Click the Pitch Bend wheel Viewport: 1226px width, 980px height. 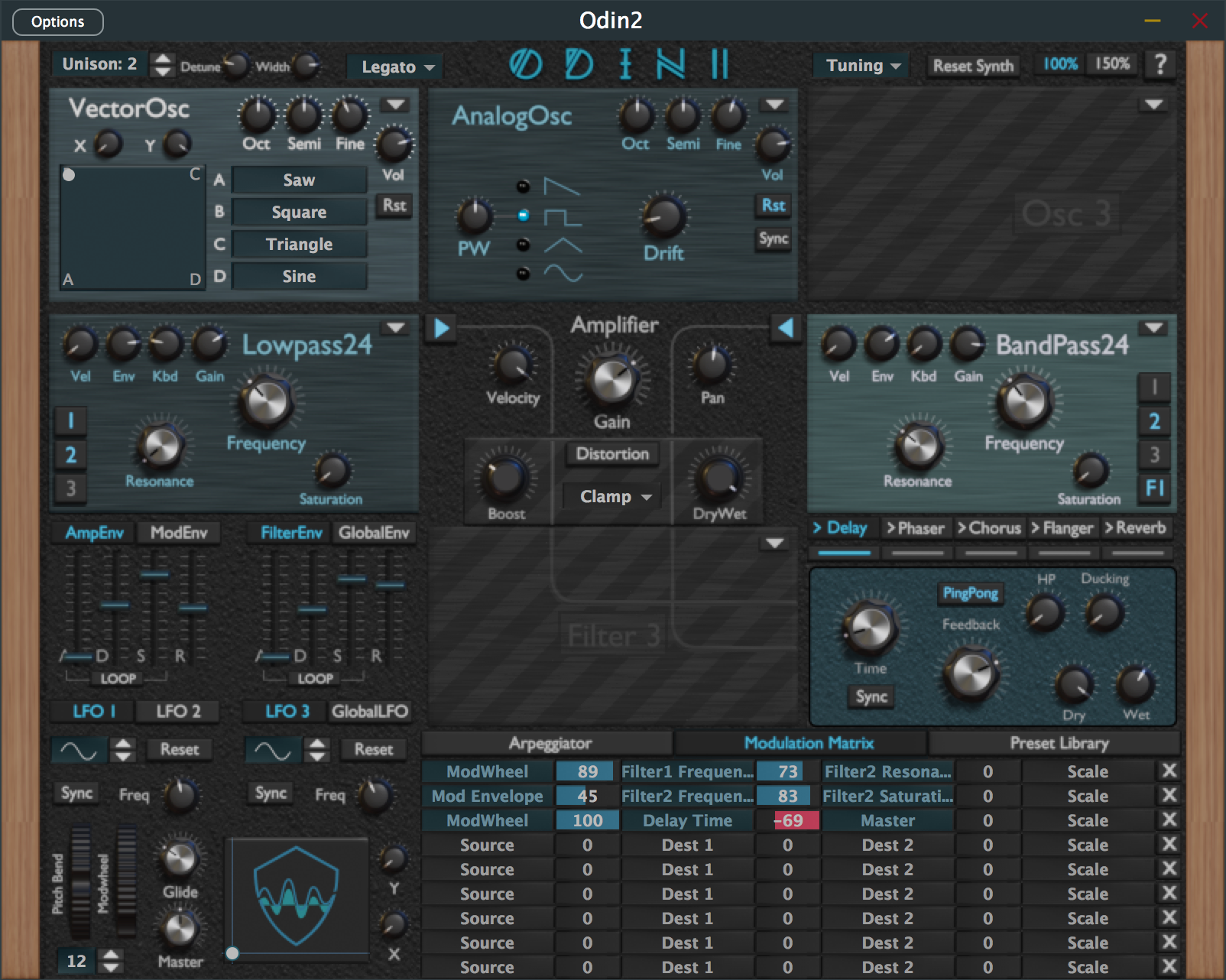pyautogui.click(x=79, y=882)
